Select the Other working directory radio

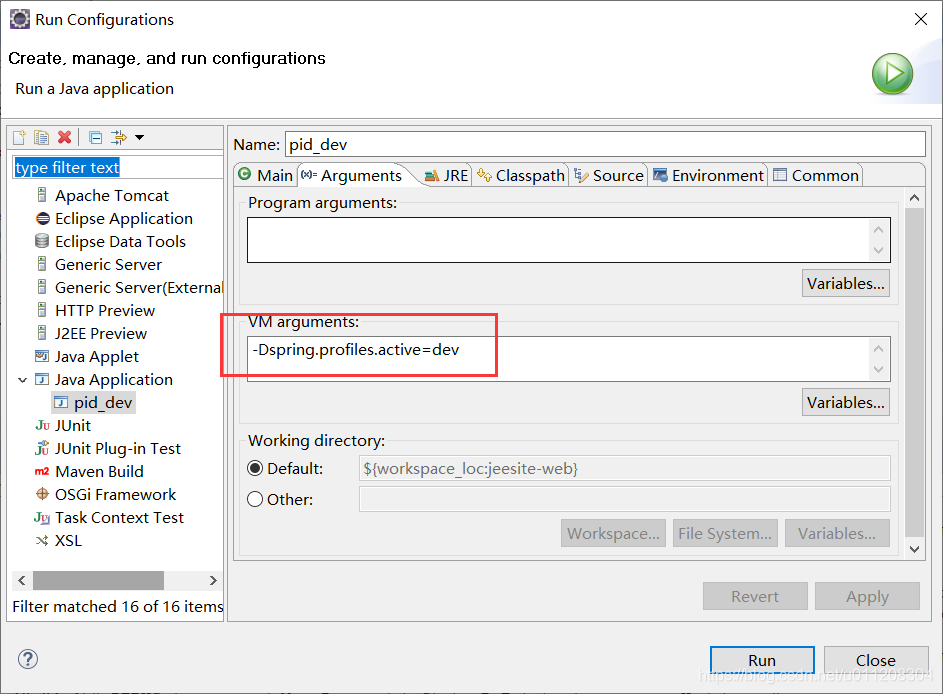tap(255, 499)
